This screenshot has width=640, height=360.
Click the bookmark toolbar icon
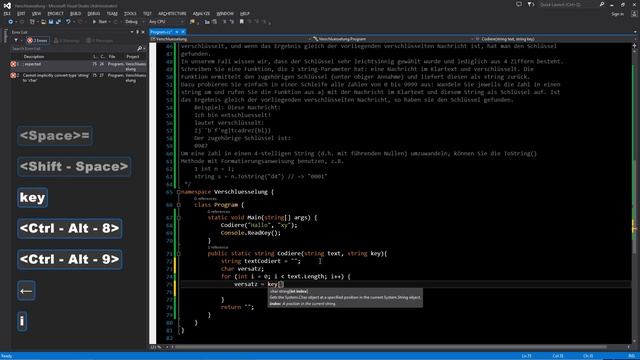pos(242,22)
